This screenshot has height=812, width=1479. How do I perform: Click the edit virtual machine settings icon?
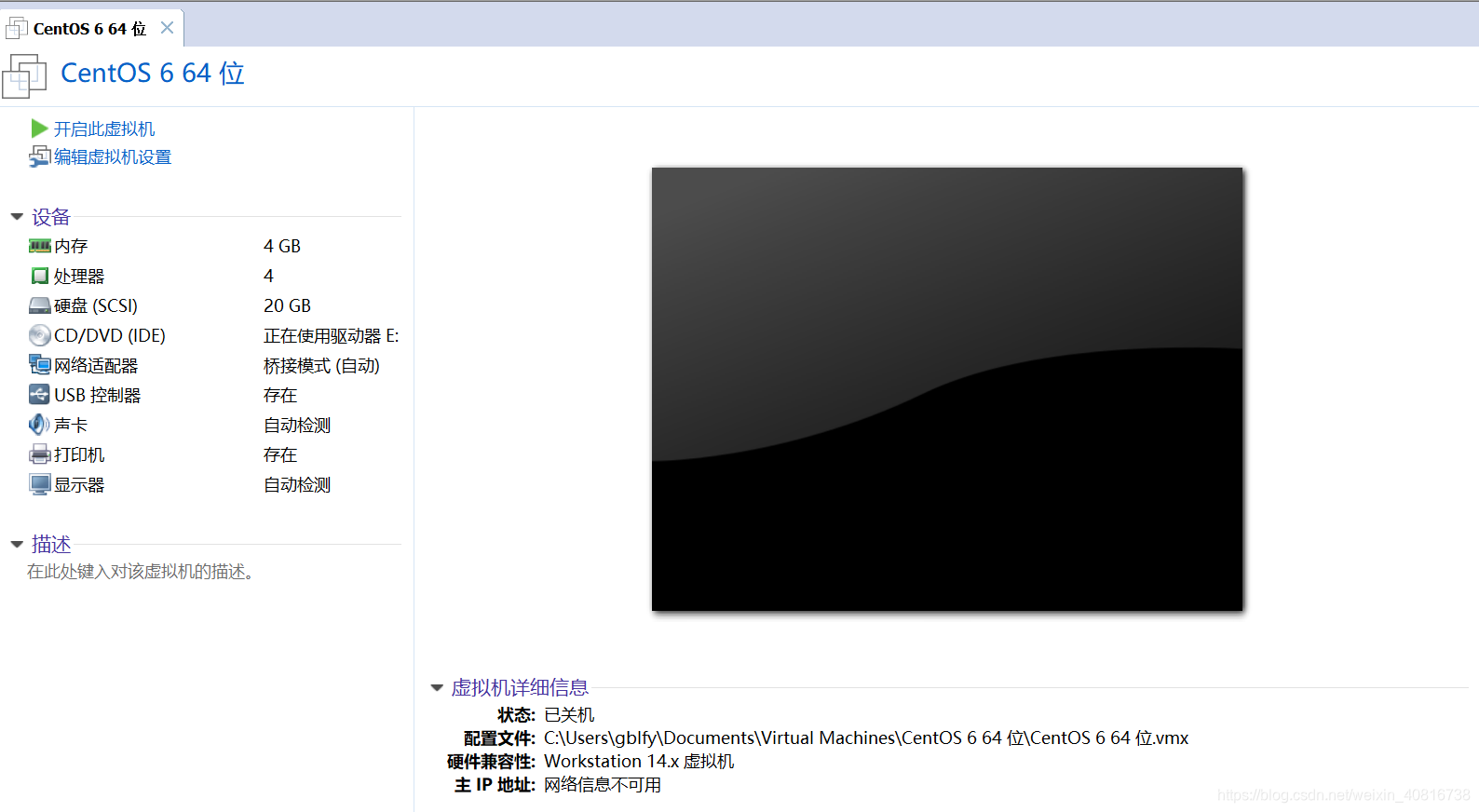pyautogui.click(x=39, y=157)
